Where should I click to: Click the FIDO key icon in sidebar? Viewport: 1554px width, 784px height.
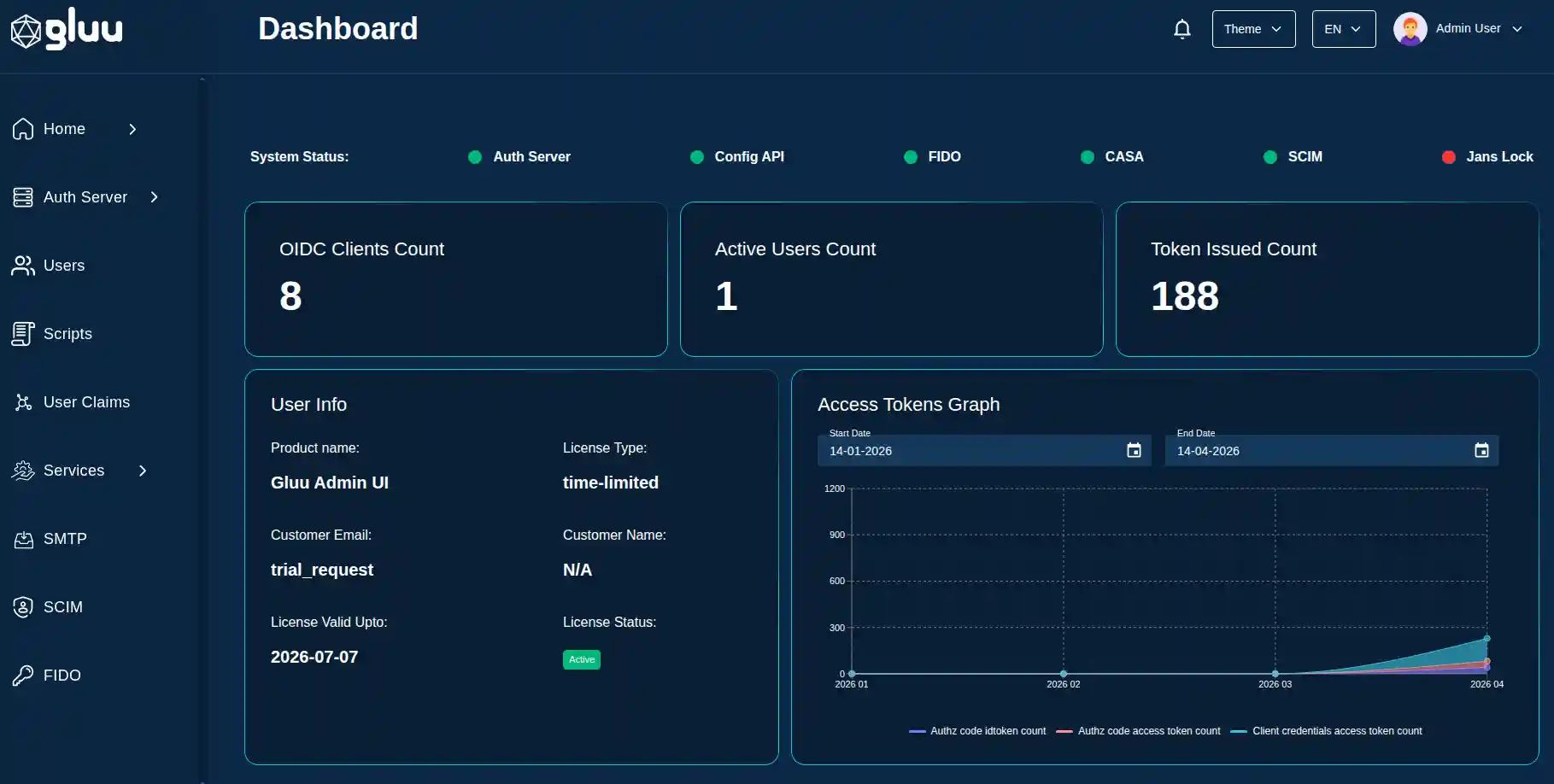(23, 676)
